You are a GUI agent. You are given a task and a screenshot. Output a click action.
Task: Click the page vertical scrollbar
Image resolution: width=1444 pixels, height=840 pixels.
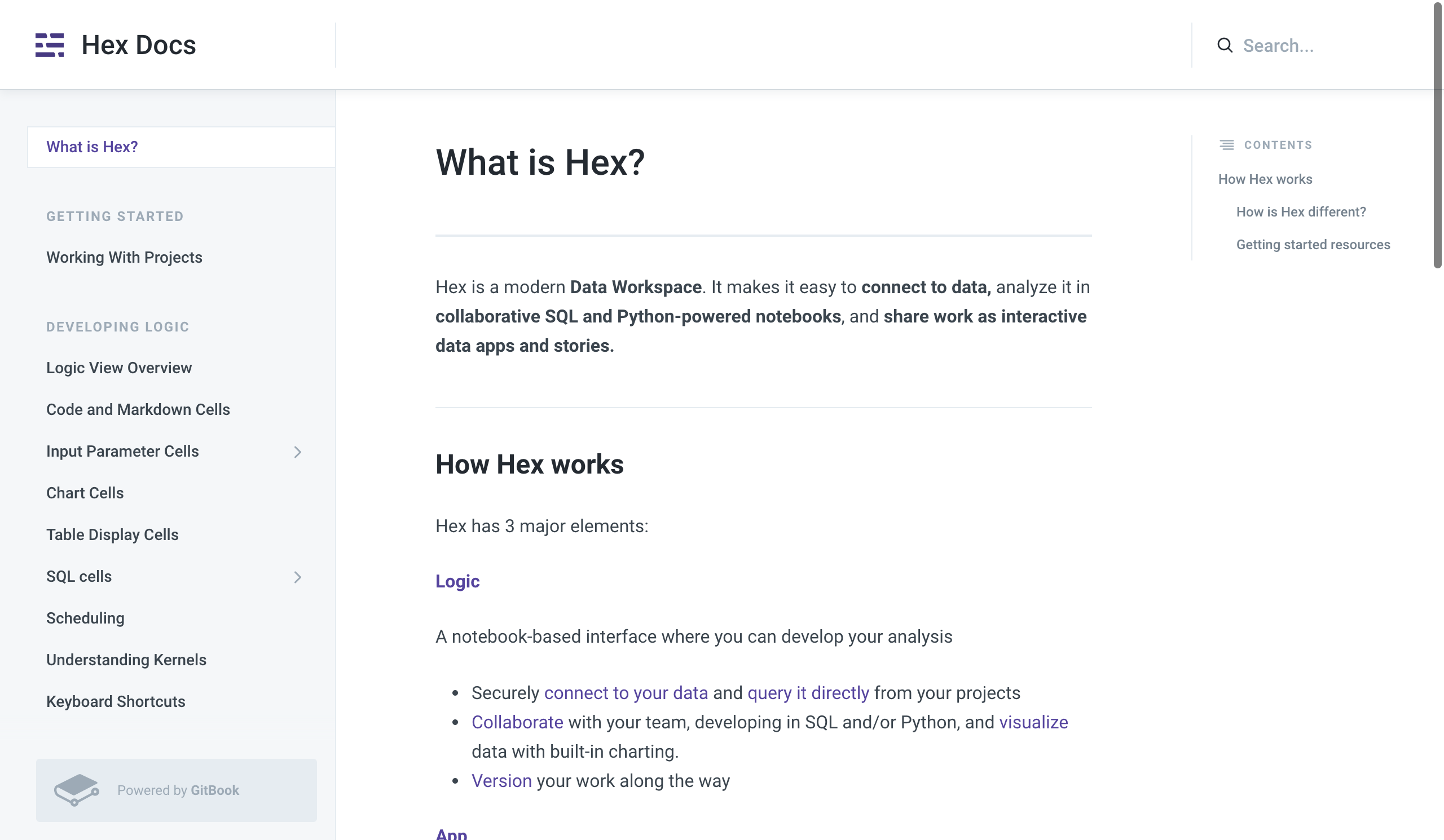click(x=1437, y=135)
